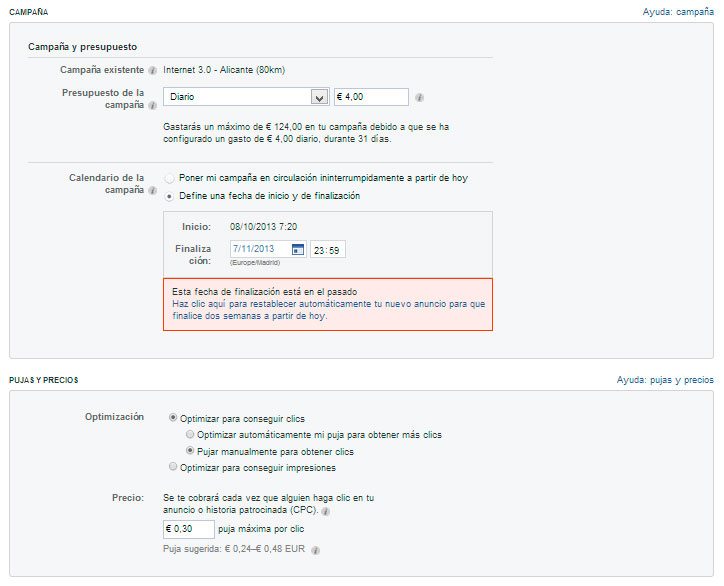Click info icon beside Campaña existente
The image size is (724, 586).
pyautogui.click(x=152, y=71)
